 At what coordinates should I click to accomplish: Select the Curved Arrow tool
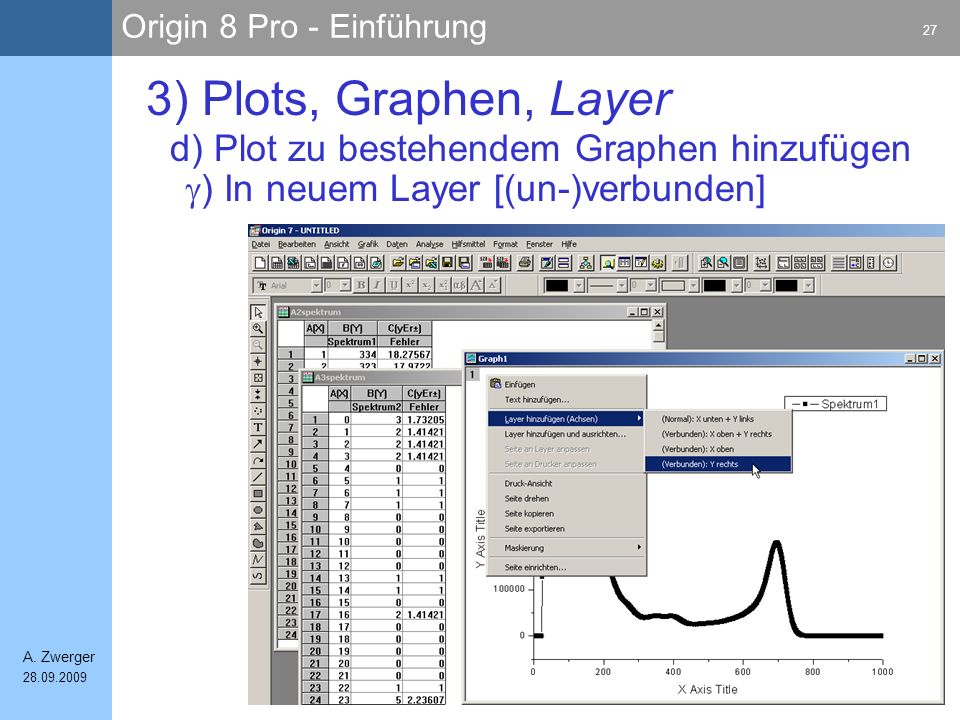tap(258, 460)
